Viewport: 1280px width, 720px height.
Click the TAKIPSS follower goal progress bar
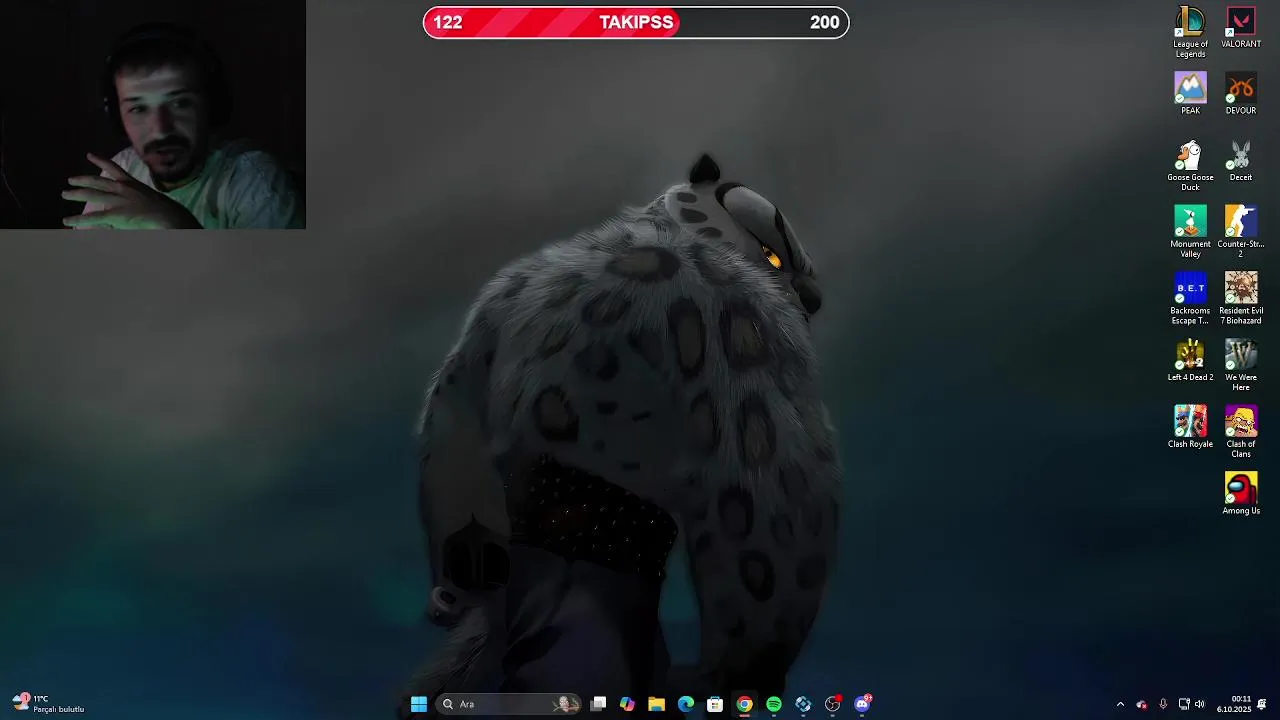point(636,23)
